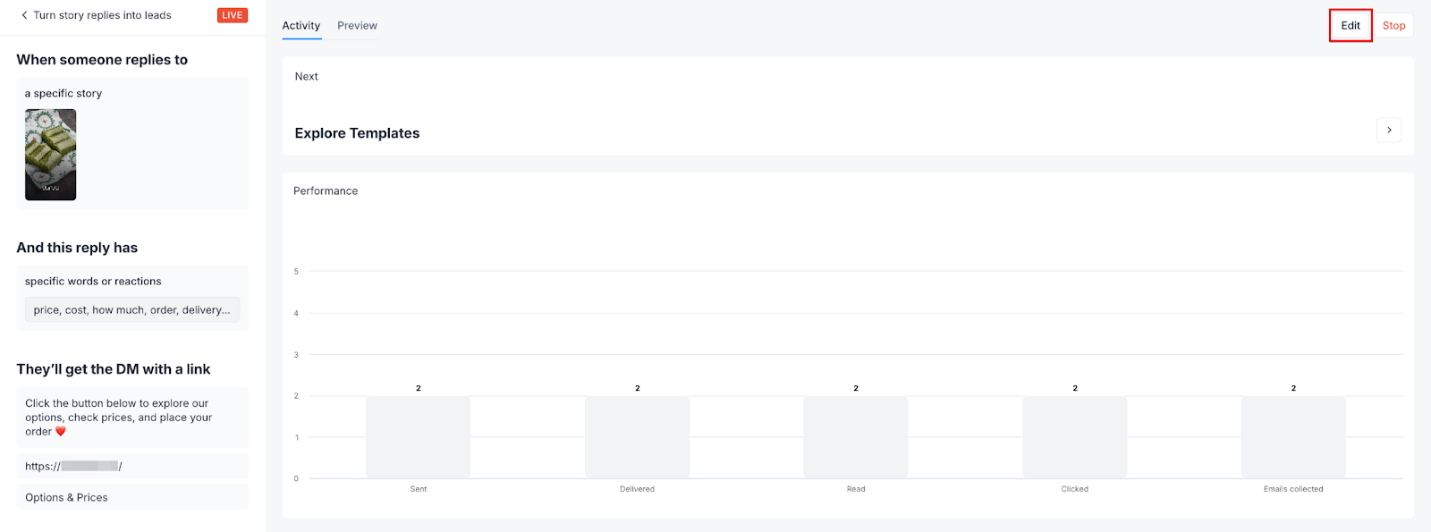Click the Sent bar in the chart
The height and width of the screenshot is (532, 1431).
click(418, 437)
